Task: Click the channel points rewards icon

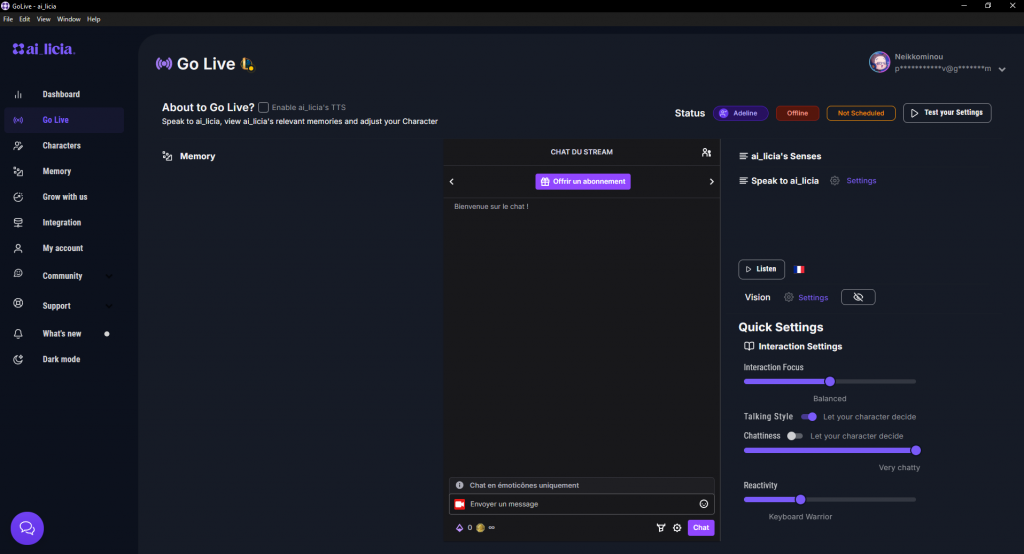Action: coord(661,528)
